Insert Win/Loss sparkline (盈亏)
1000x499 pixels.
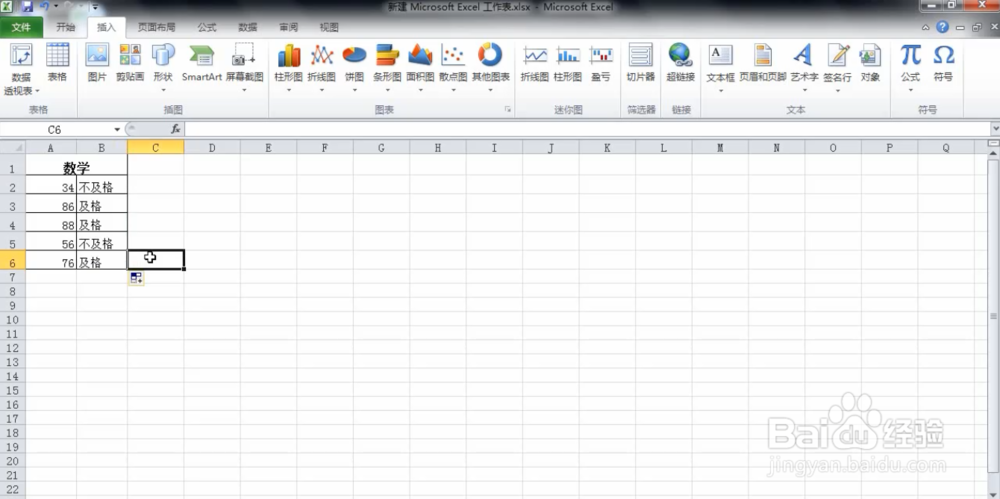601,63
